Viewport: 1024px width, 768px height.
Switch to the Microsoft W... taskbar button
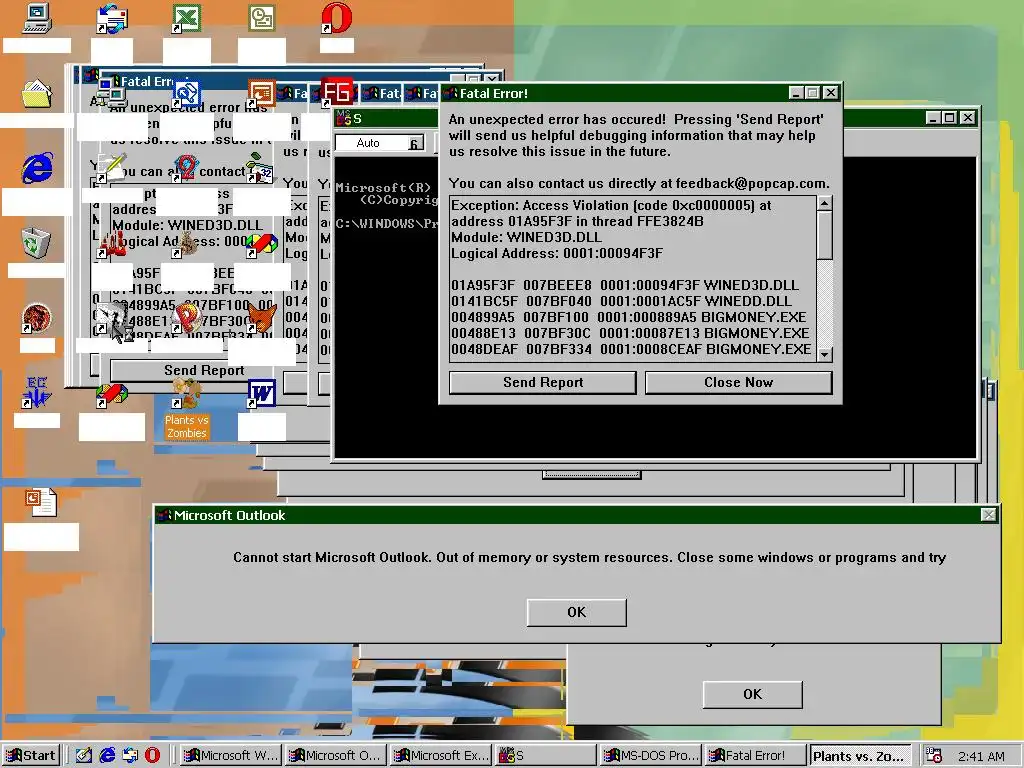click(x=231, y=756)
